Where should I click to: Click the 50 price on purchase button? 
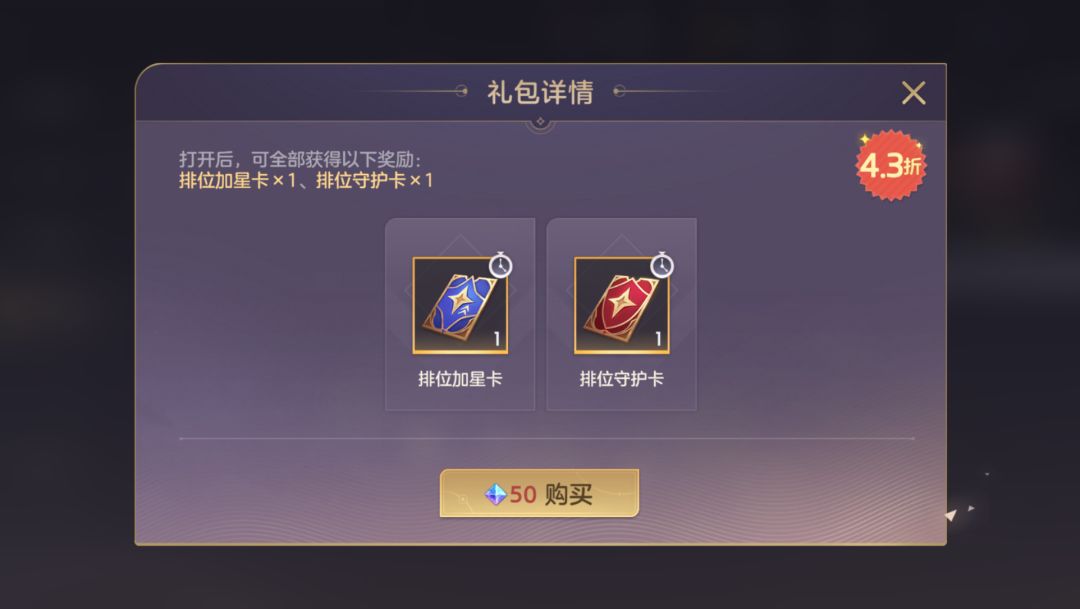click(x=523, y=495)
